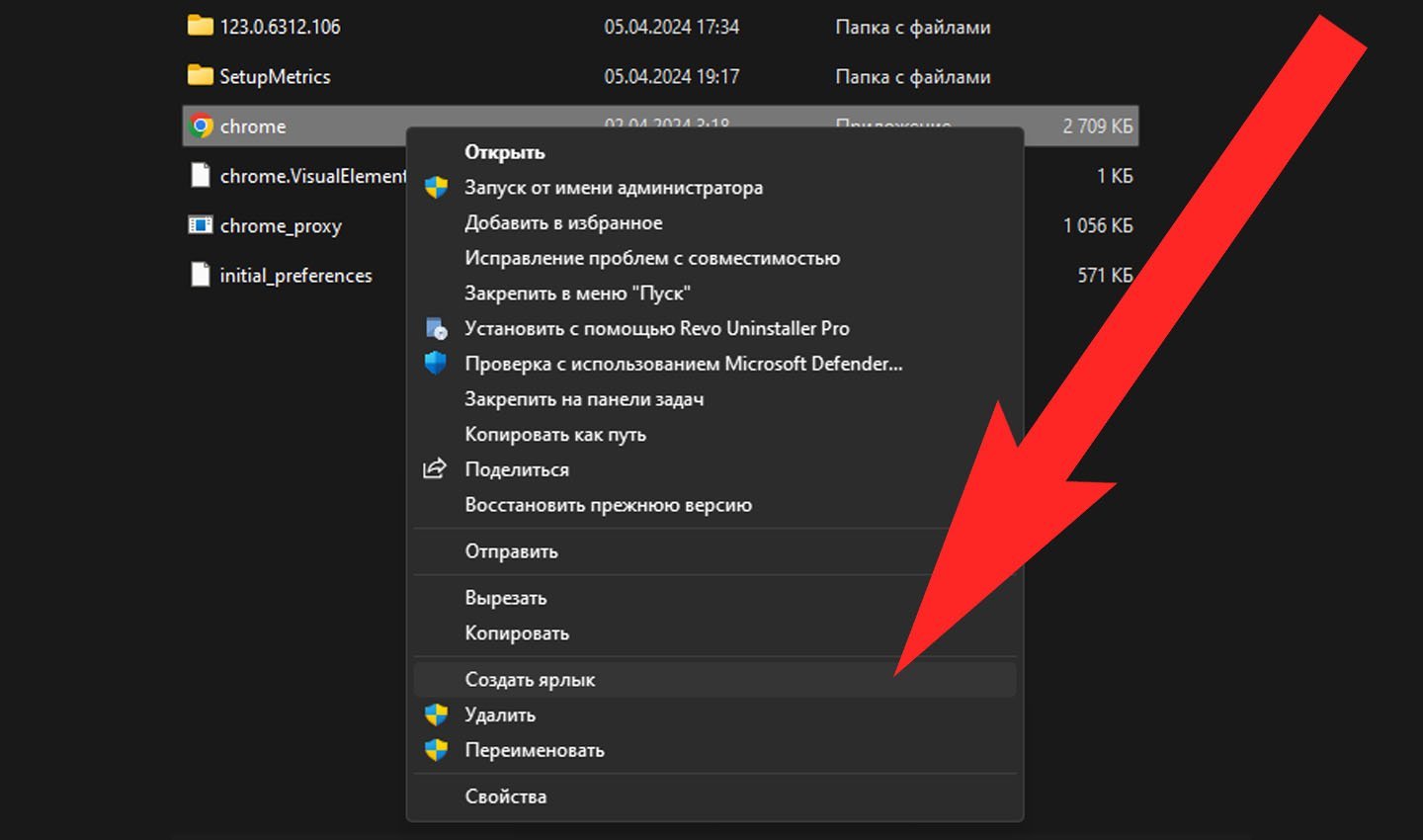Choose 'Открыть' from the context menu
The width and height of the screenshot is (1423, 840).
click(504, 152)
